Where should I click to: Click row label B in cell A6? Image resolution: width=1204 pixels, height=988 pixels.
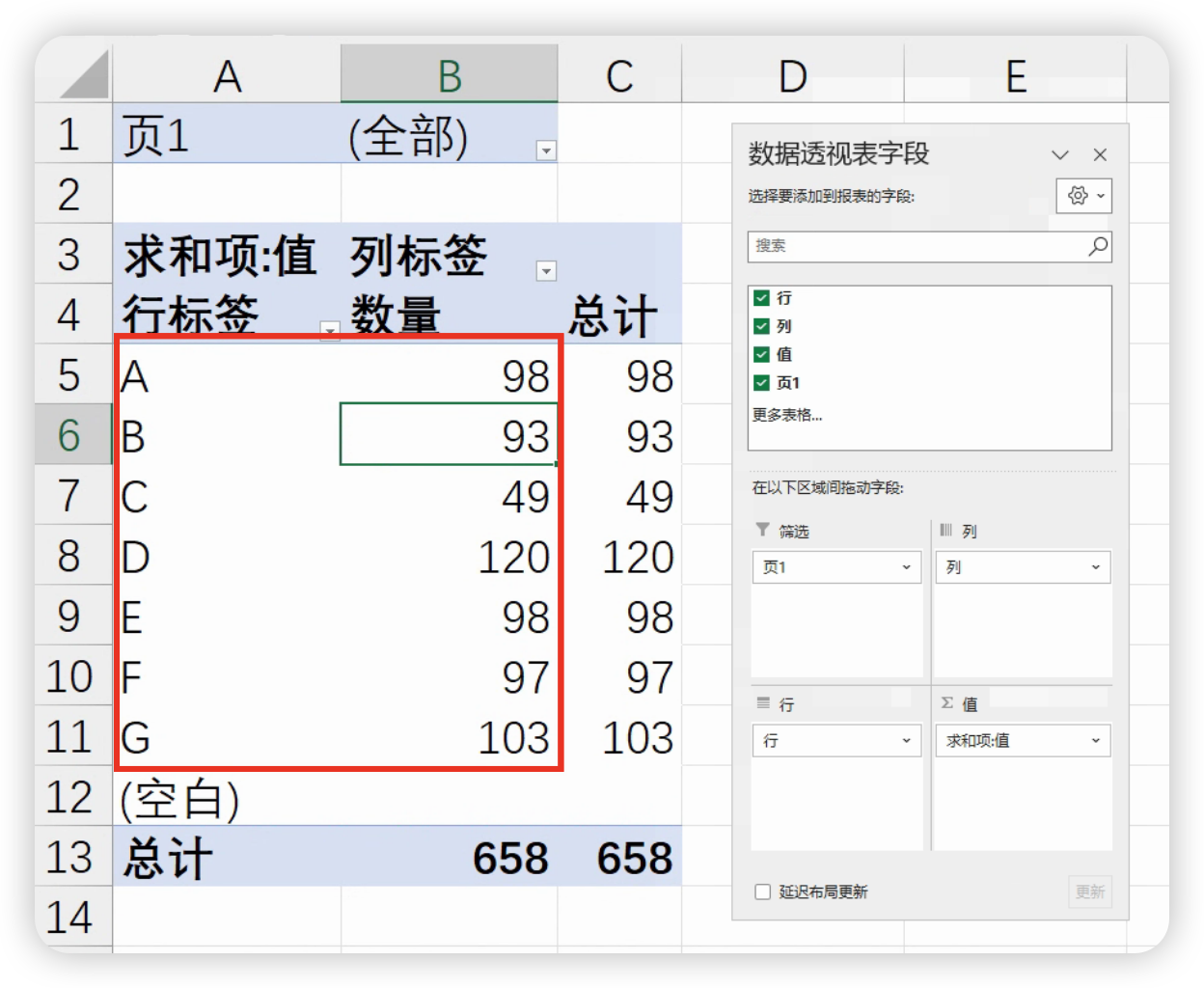227,435
